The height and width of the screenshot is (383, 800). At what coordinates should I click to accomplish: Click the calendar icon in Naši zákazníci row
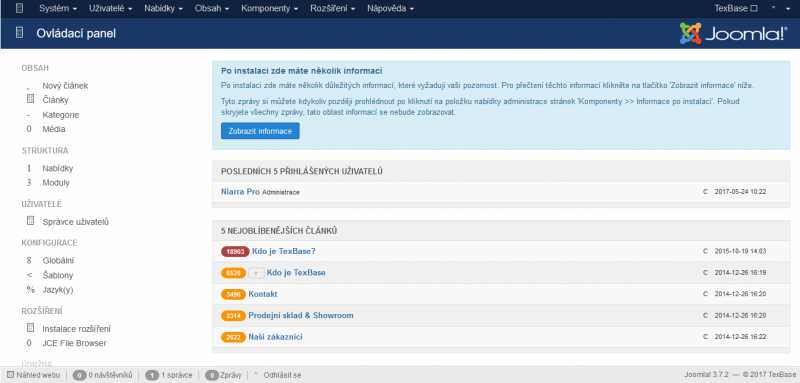click(x=706, y=337)
